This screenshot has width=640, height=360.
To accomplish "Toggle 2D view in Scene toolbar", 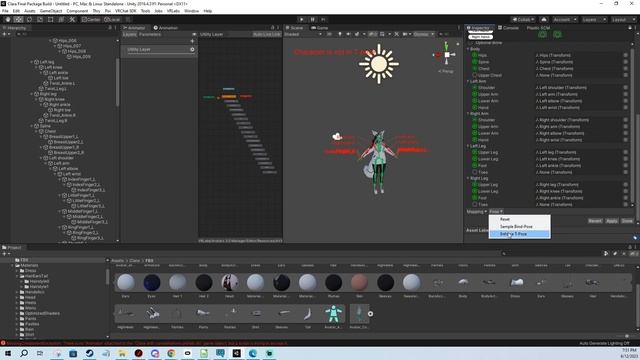I will [x=329, y=34].
